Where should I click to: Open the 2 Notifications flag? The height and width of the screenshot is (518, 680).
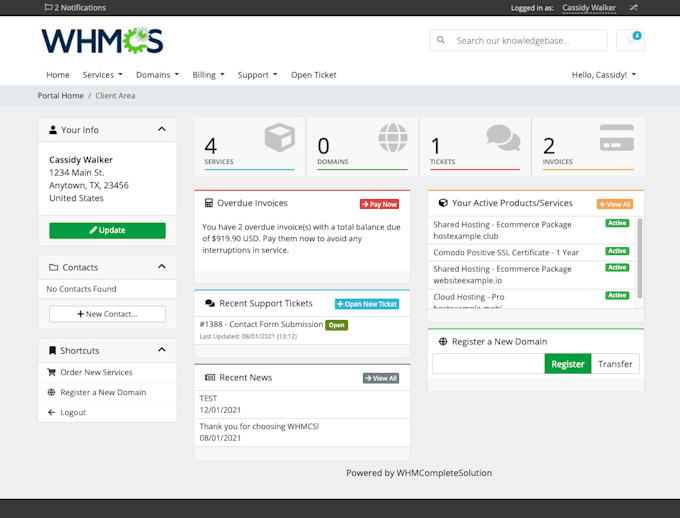(75, 7)
